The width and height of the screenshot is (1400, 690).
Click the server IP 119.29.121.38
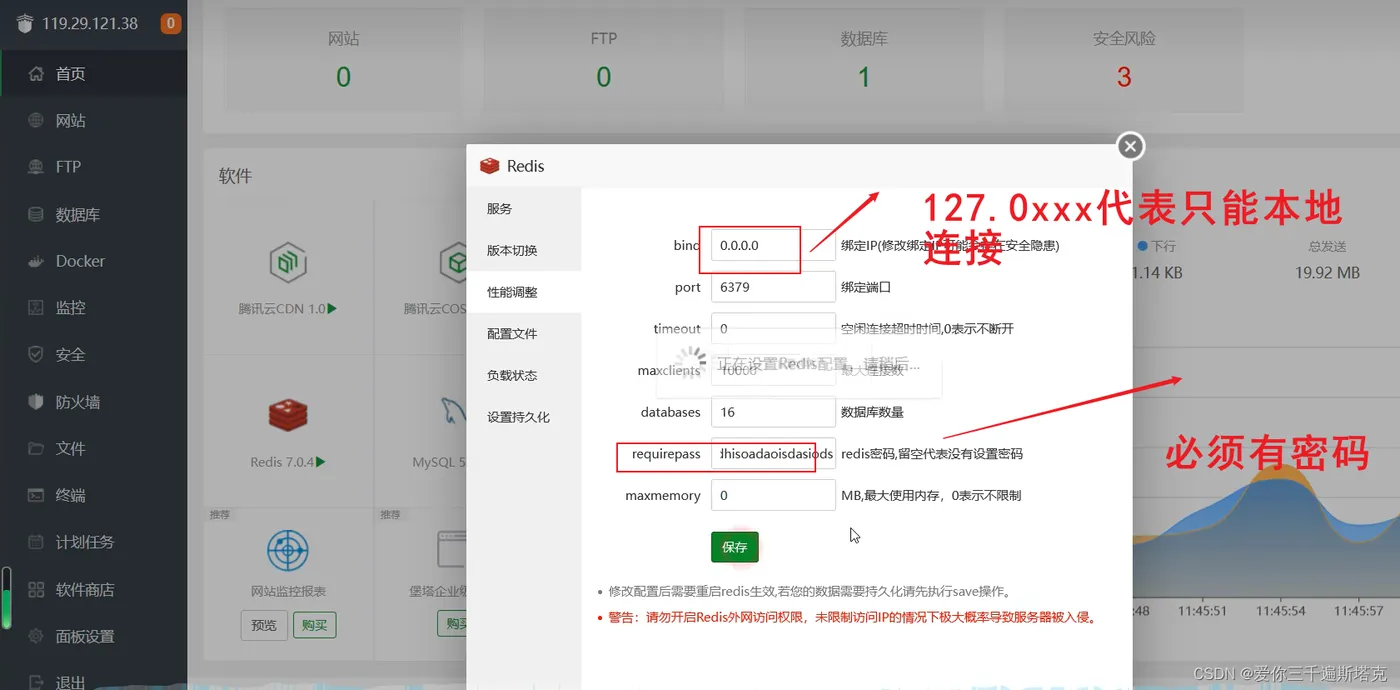coord(90,23)
